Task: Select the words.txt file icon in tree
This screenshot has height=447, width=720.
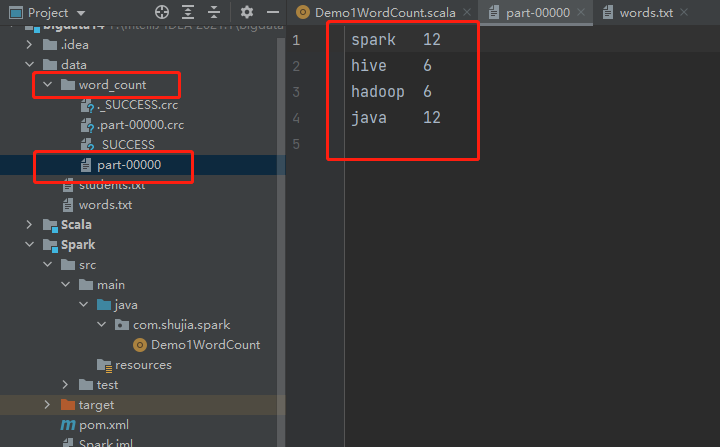Action: (68, 205)
